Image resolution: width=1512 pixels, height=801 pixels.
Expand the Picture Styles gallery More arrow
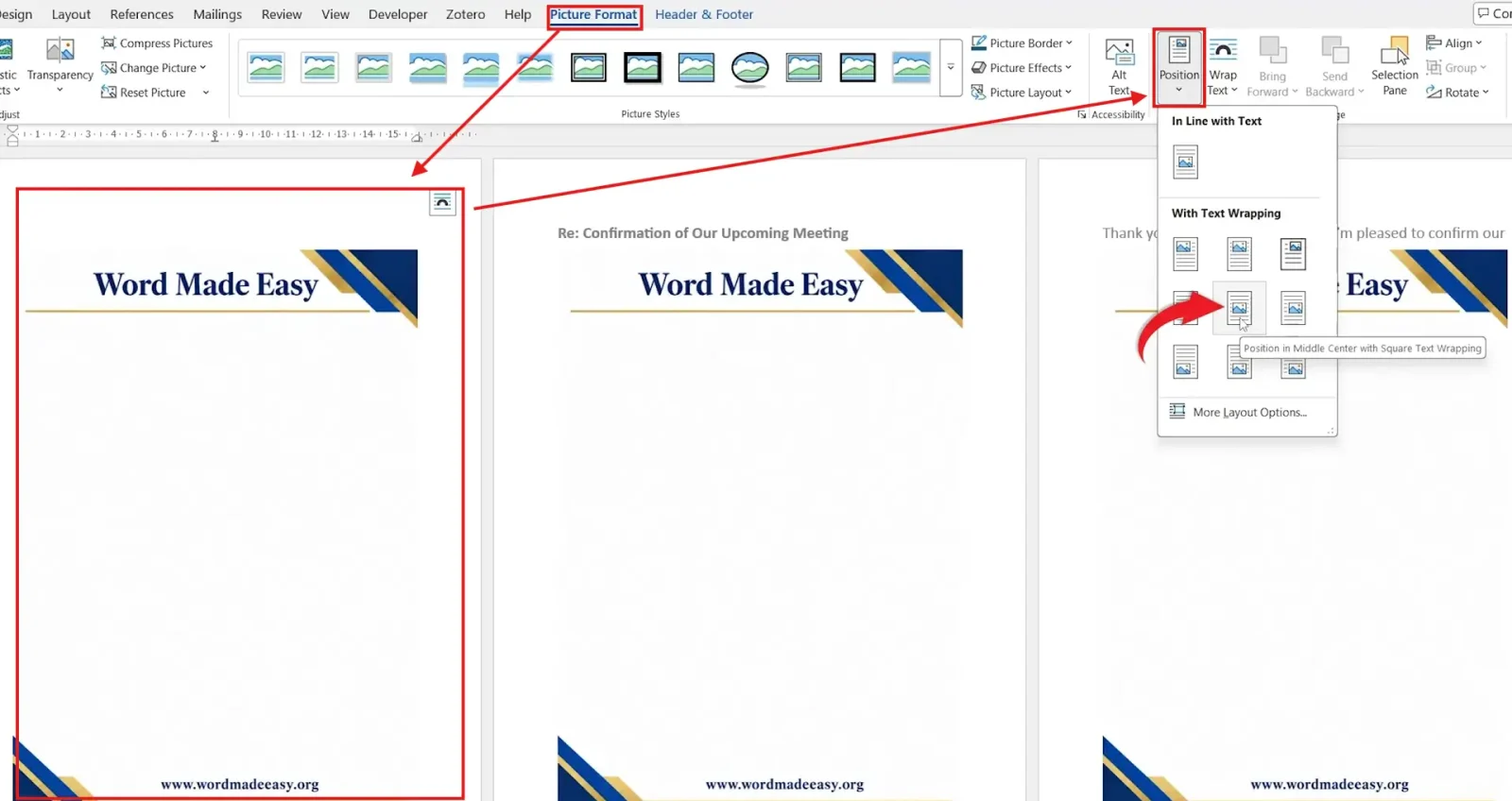(951, 68)
